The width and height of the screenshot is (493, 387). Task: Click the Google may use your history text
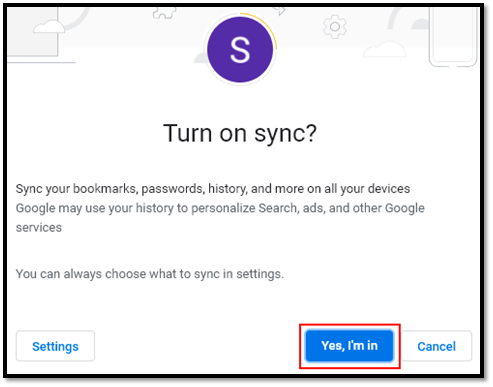(x=220, y=208)
